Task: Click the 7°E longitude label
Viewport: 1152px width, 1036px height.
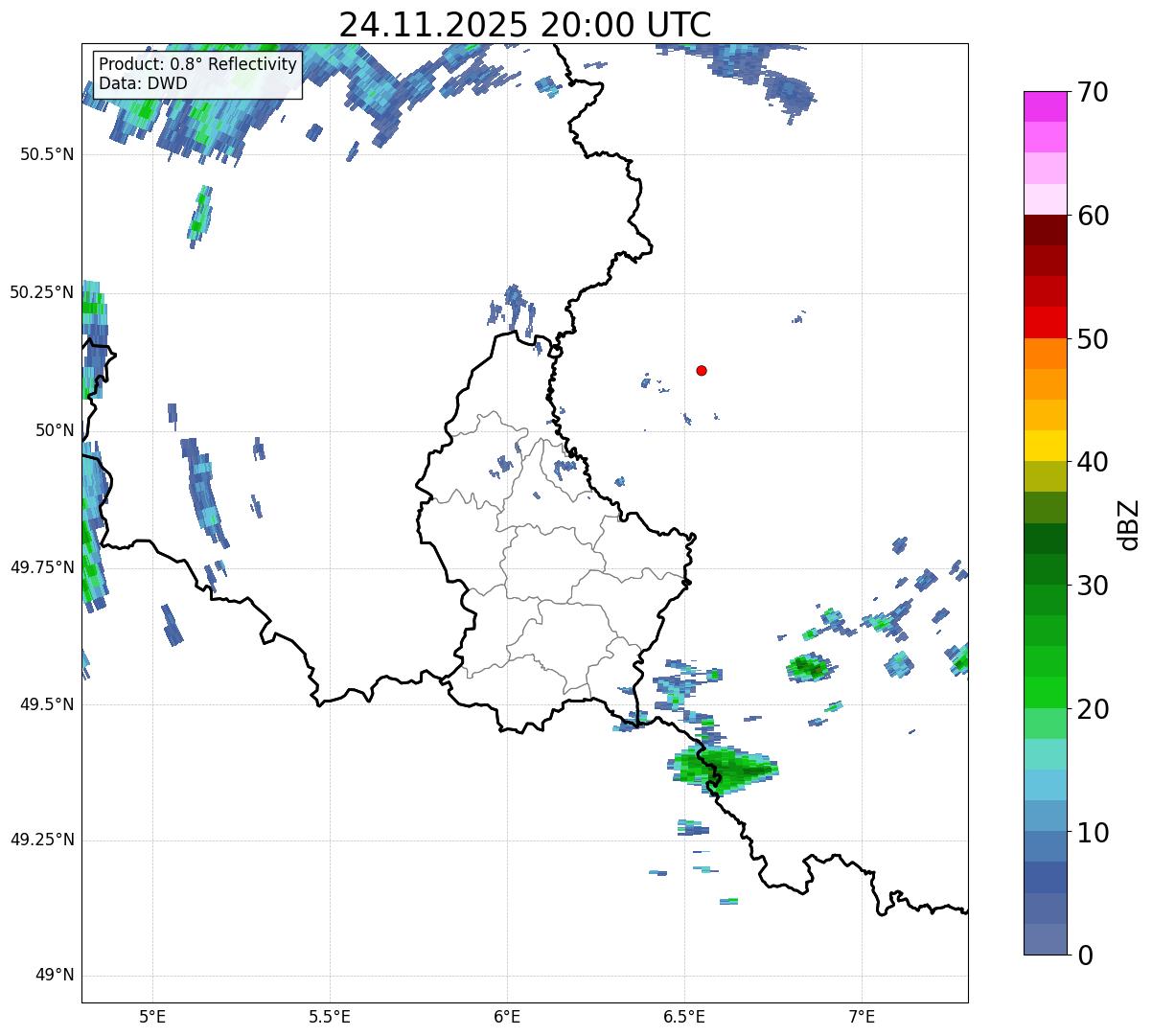Action: [862, 1016]
